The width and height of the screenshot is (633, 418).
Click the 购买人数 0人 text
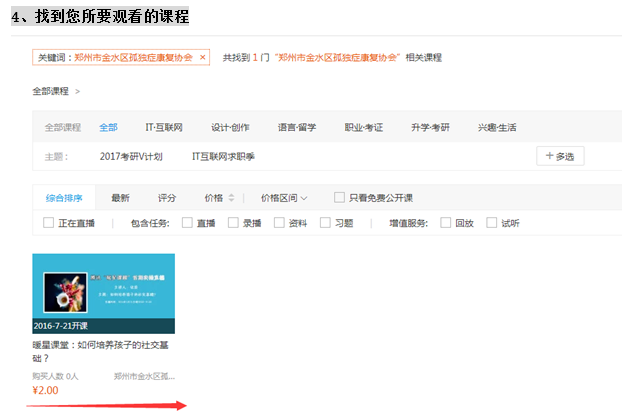pyautogui.click(x=55, y=376)
